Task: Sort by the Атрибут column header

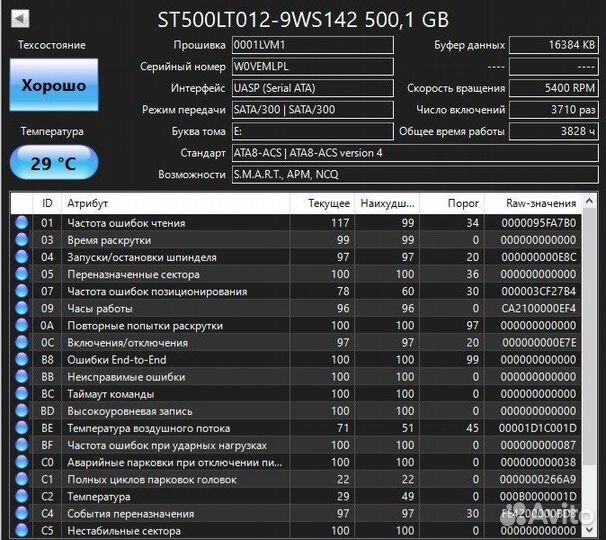Action: (x=175, y=203)
